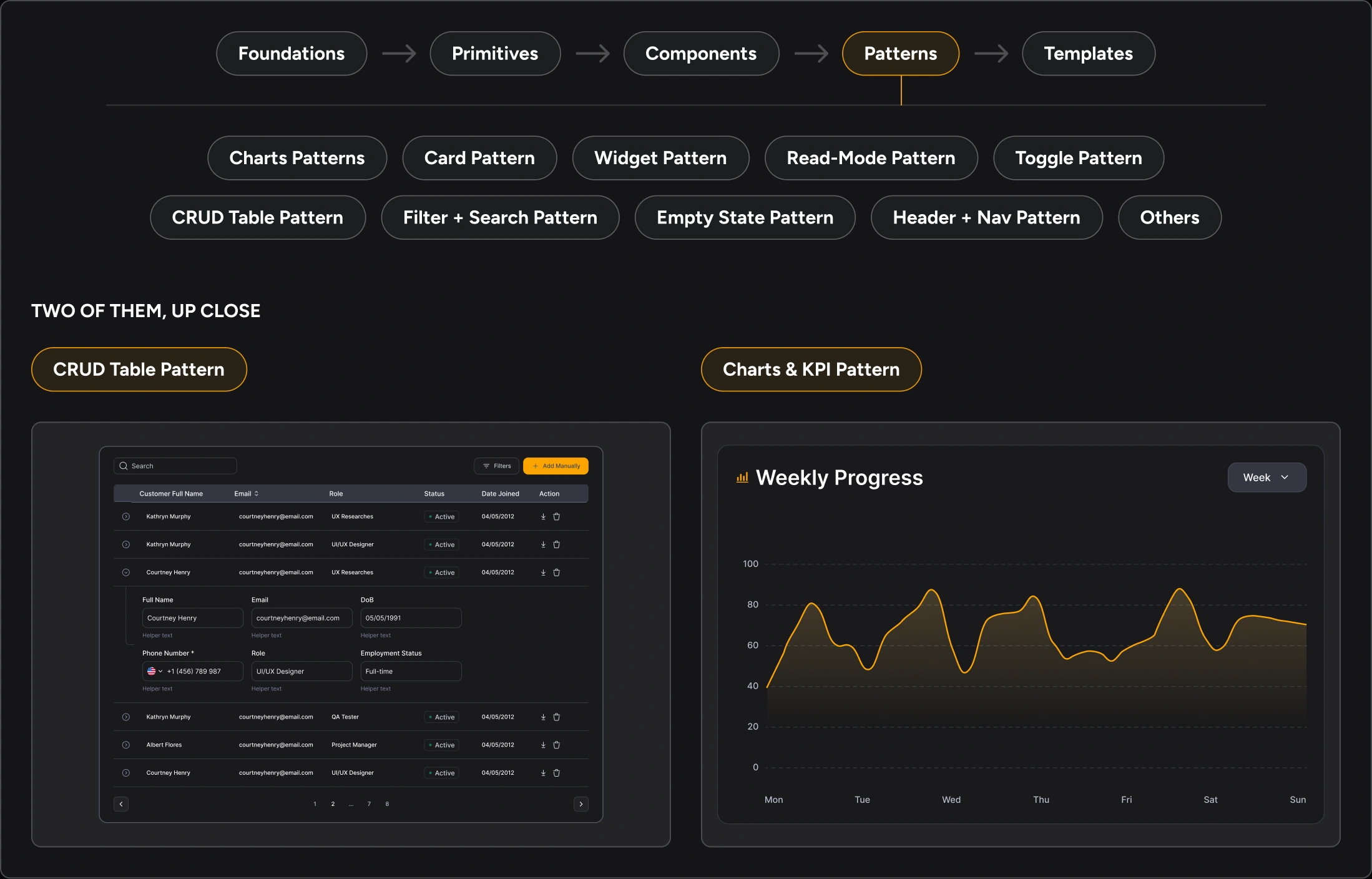Click the Empty State Pattern pill
Screen dimensions: 1372x879
coord(745,217)
